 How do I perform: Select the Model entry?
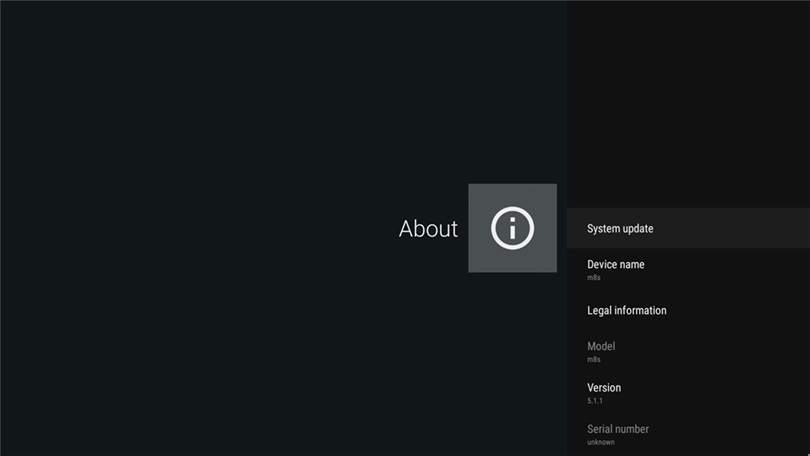tap(601, 347)
